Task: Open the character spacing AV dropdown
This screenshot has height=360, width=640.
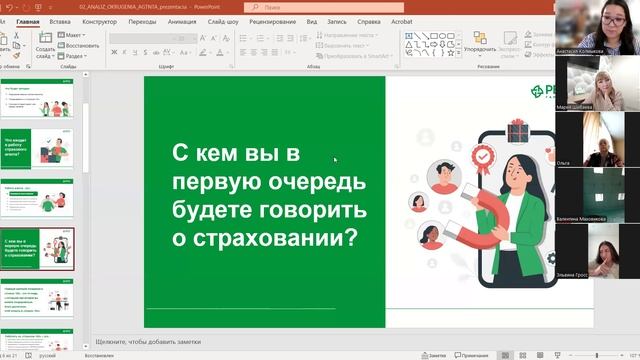Action: [168, 53]
